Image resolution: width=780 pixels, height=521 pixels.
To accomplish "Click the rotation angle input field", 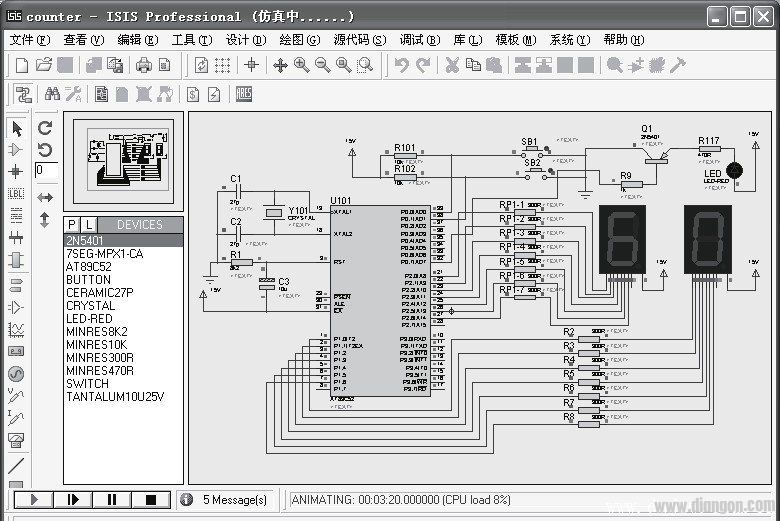I will coord(46,171).
